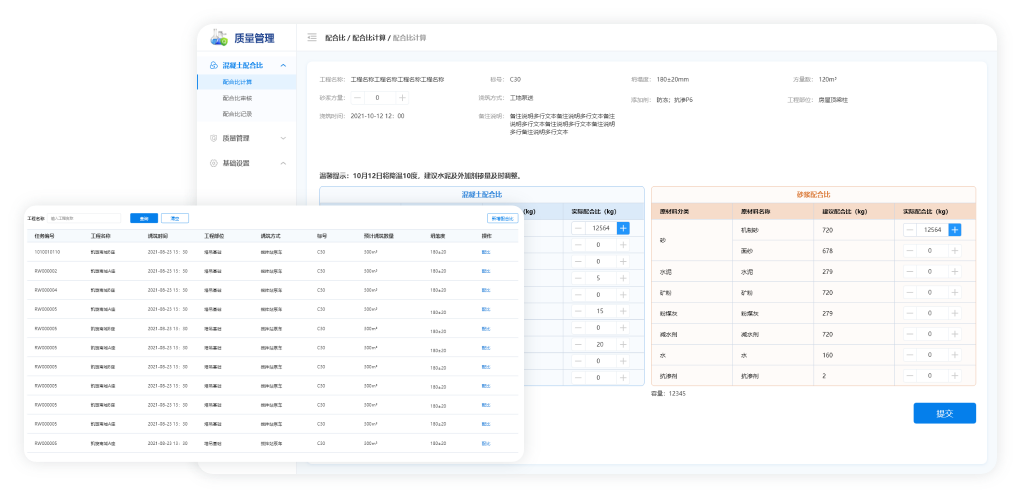Increase the 砂浆方量 stepper value
The image size is (1021, 498).
(402, 98)
